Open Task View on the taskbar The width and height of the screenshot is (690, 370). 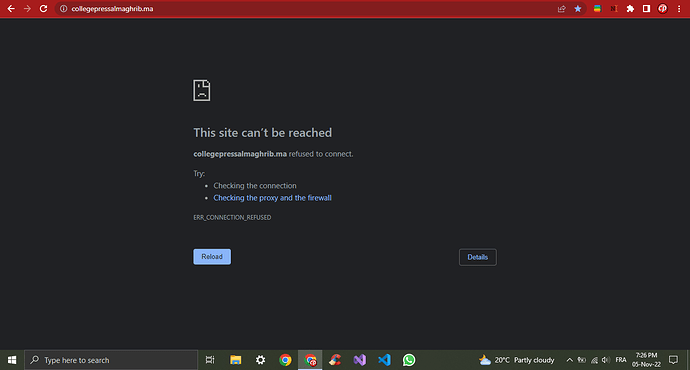click(210, 360)
